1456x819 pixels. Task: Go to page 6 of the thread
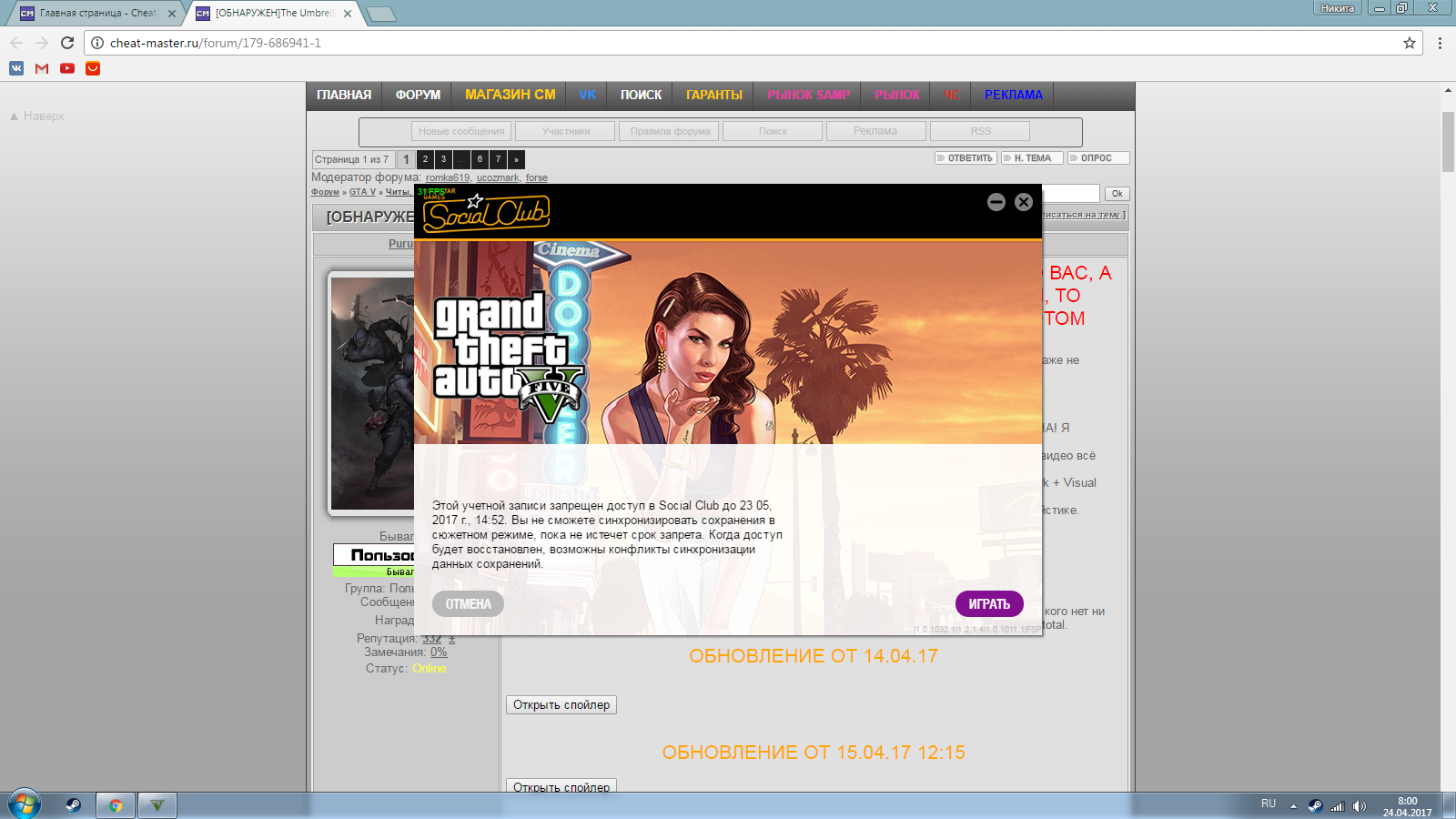(480, 159)
